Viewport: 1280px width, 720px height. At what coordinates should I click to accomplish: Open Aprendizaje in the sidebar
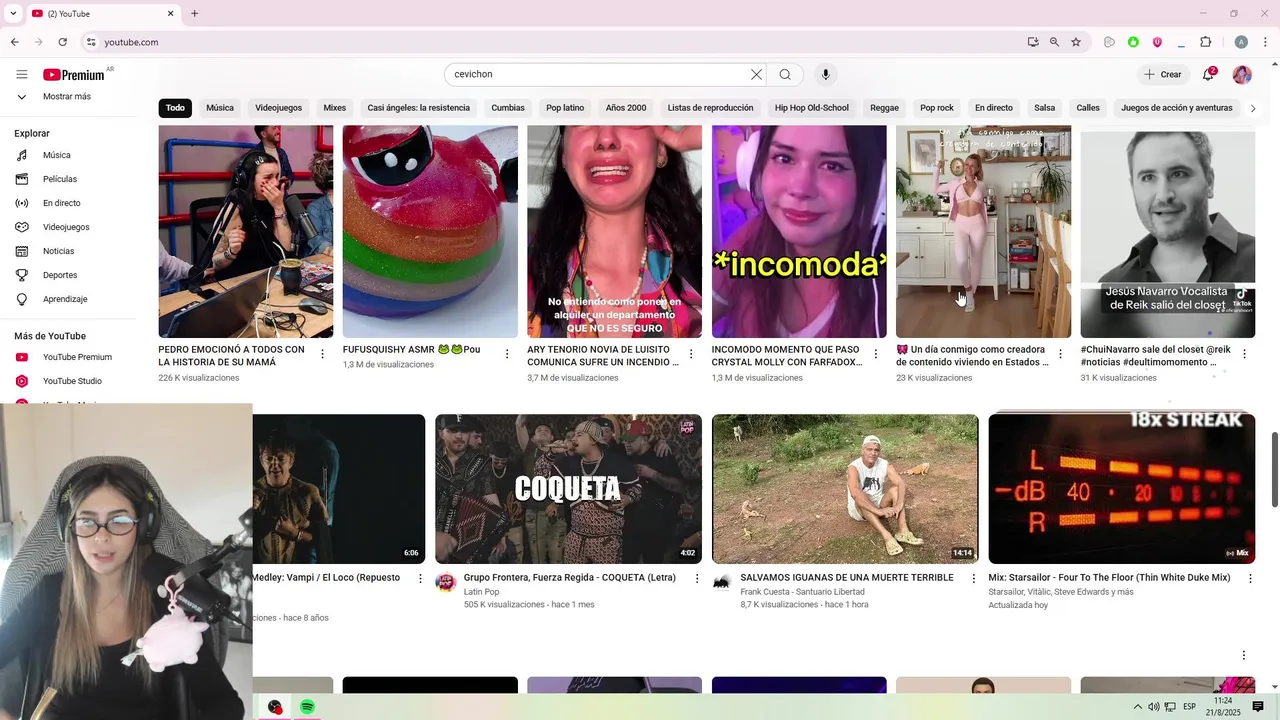[x=65, y=299]
